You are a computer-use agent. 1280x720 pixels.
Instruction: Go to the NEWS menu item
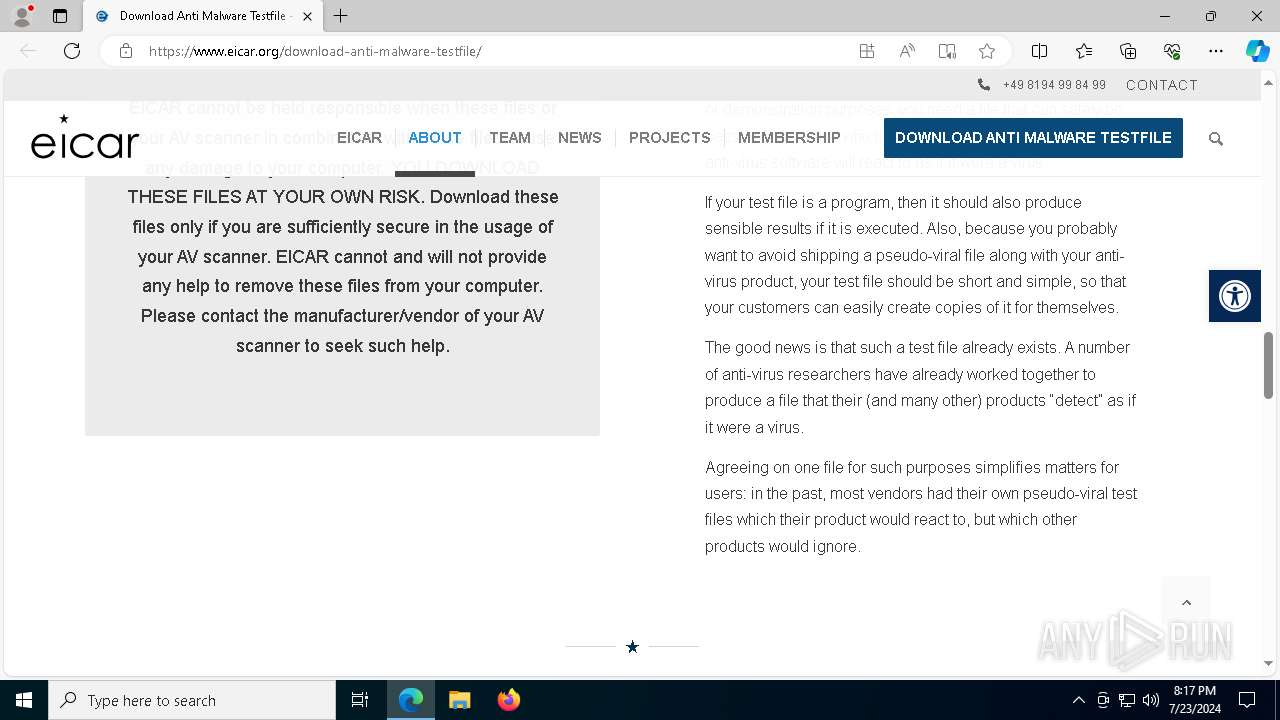tap(580, 138)
